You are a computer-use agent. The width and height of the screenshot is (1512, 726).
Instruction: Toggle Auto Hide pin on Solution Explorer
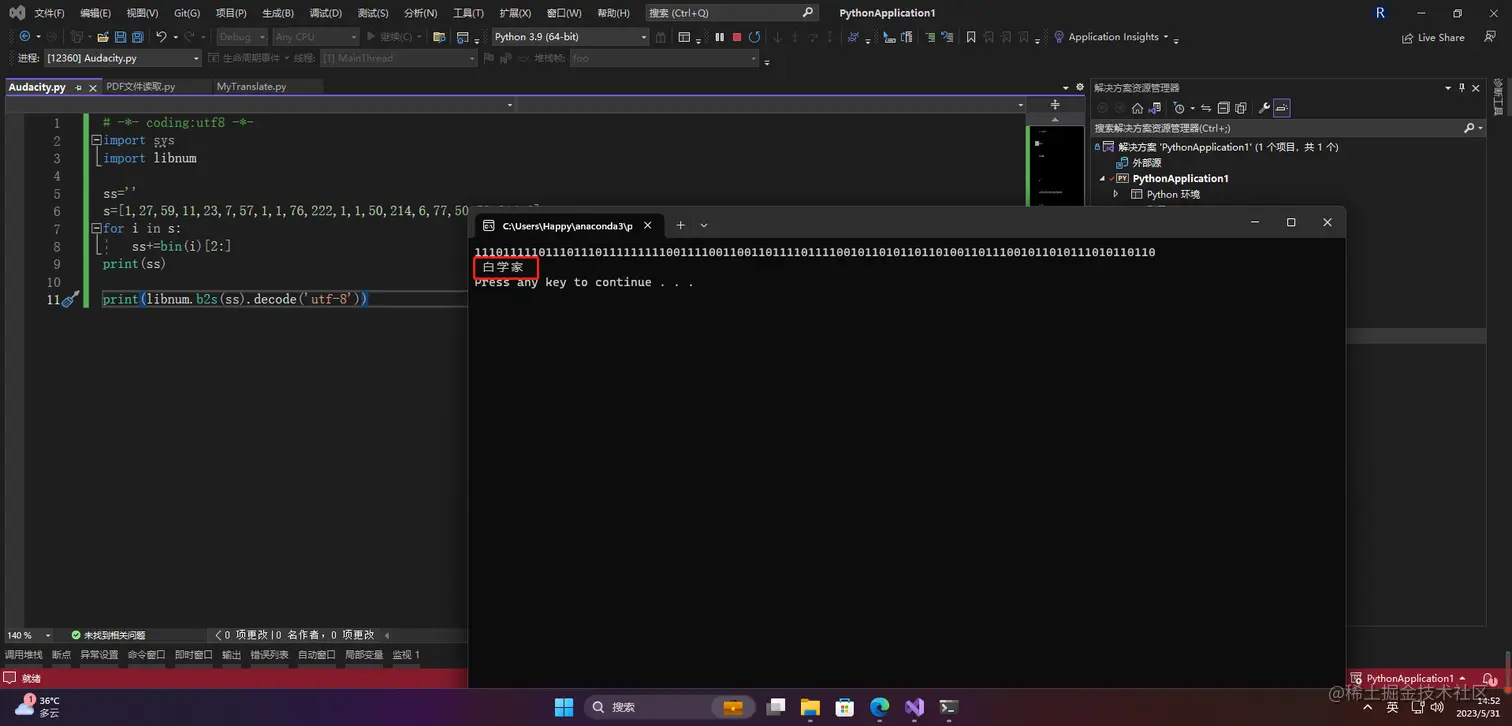1462,87
